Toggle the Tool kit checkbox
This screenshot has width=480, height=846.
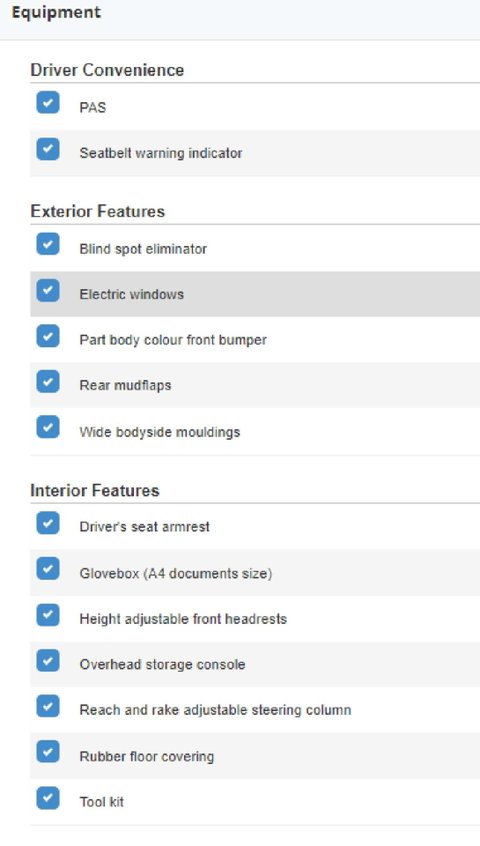48,797
